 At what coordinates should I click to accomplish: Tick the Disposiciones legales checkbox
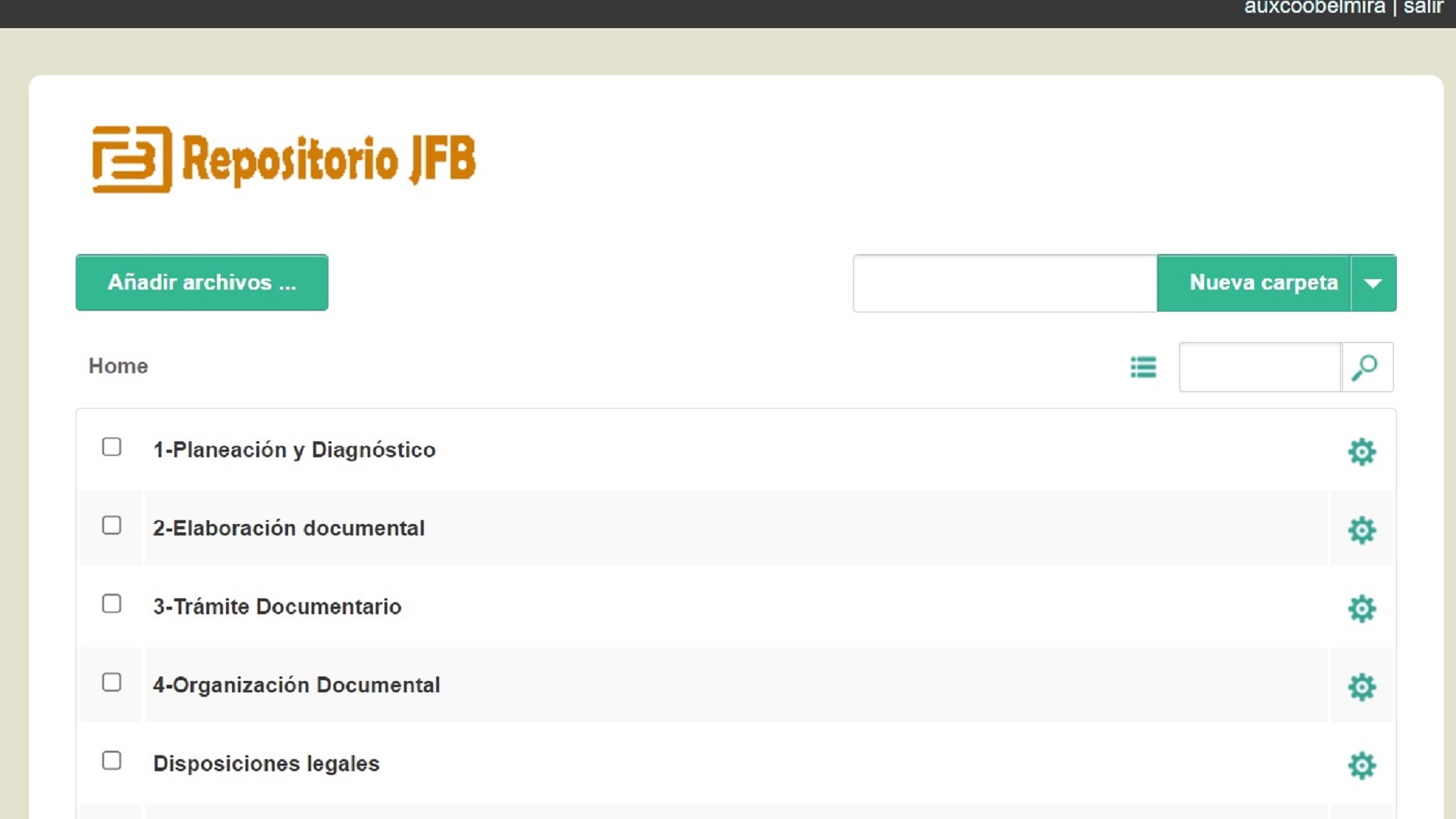pyautogui.click(x=111, y=761)
